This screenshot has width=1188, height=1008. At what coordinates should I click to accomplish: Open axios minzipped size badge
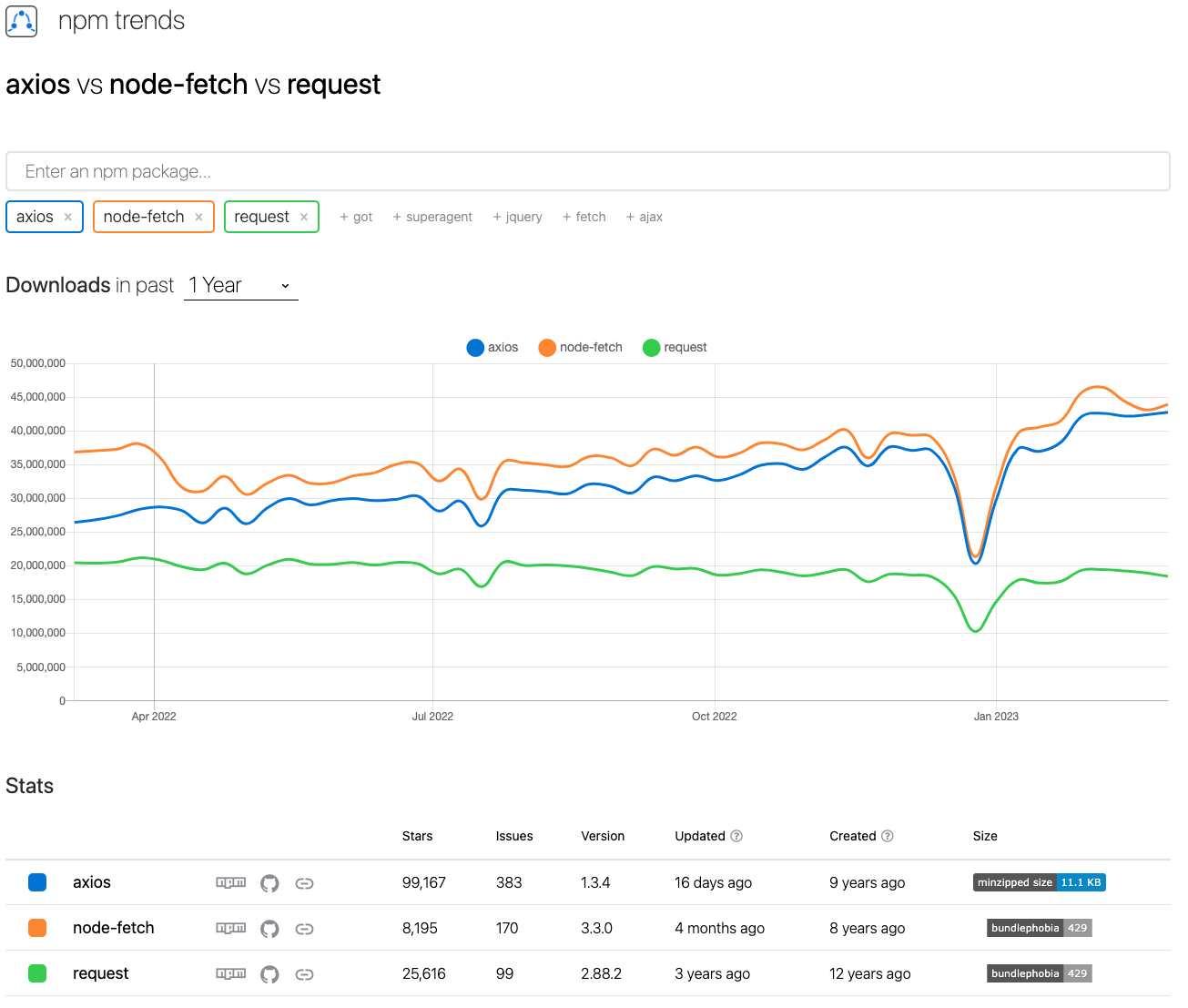(x=1040, y=882)
